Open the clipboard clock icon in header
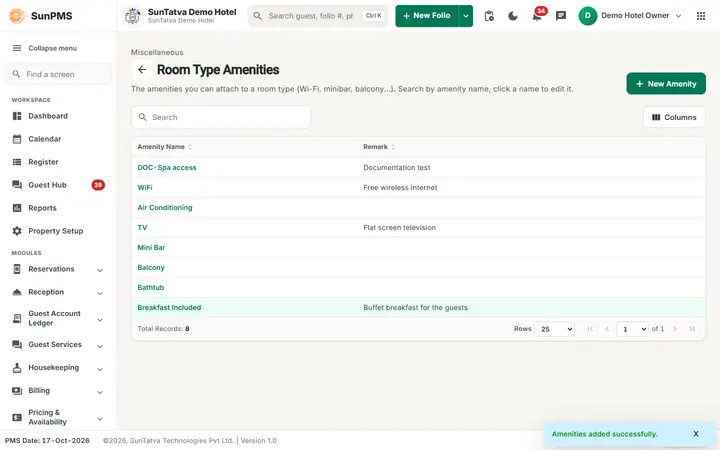This screenshot has width=720, height=450. pos(489,16)
